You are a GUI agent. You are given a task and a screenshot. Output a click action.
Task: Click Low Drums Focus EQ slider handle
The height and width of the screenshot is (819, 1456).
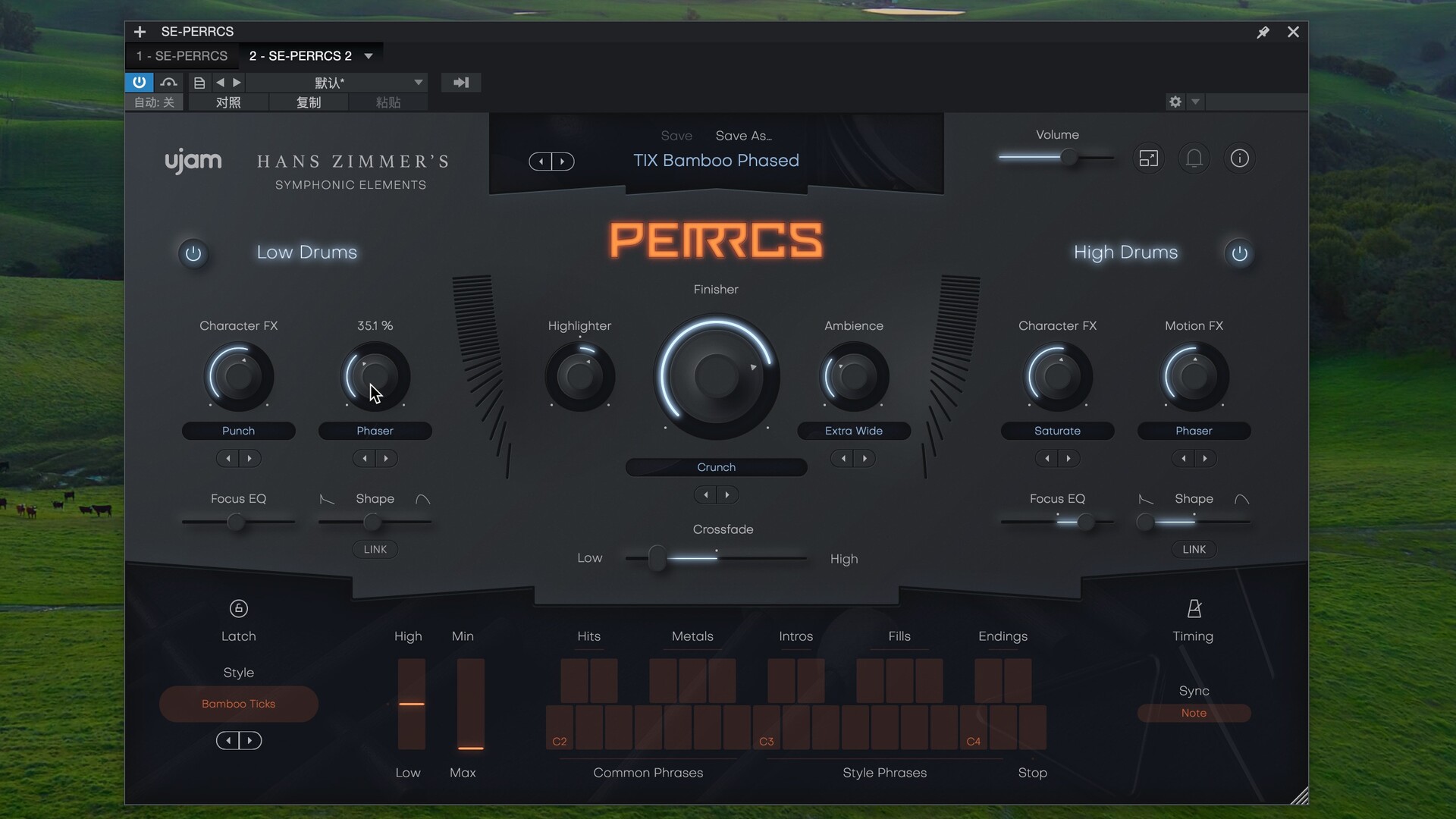[x=236, y=522]
